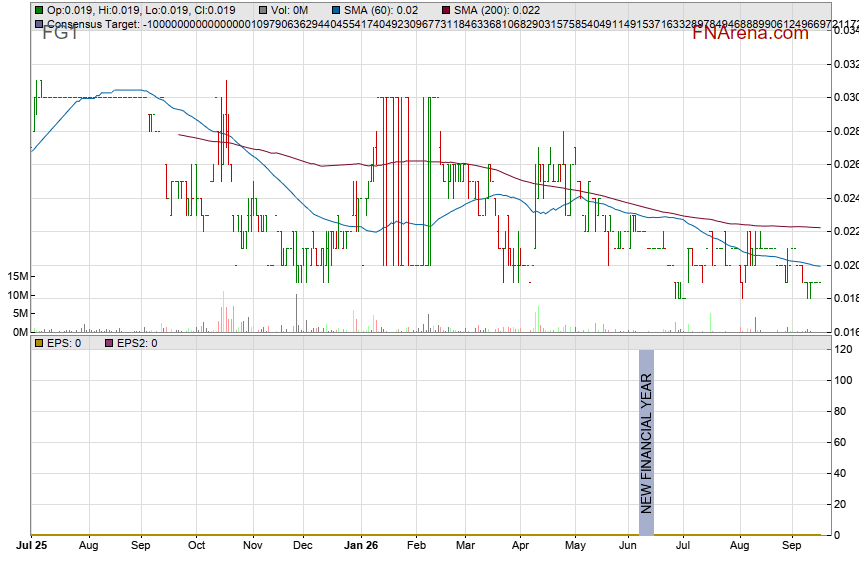Viewport: 859px width, 566px height.
Task: Click the green OHLC price legend swatch
Action: (39, 10)
